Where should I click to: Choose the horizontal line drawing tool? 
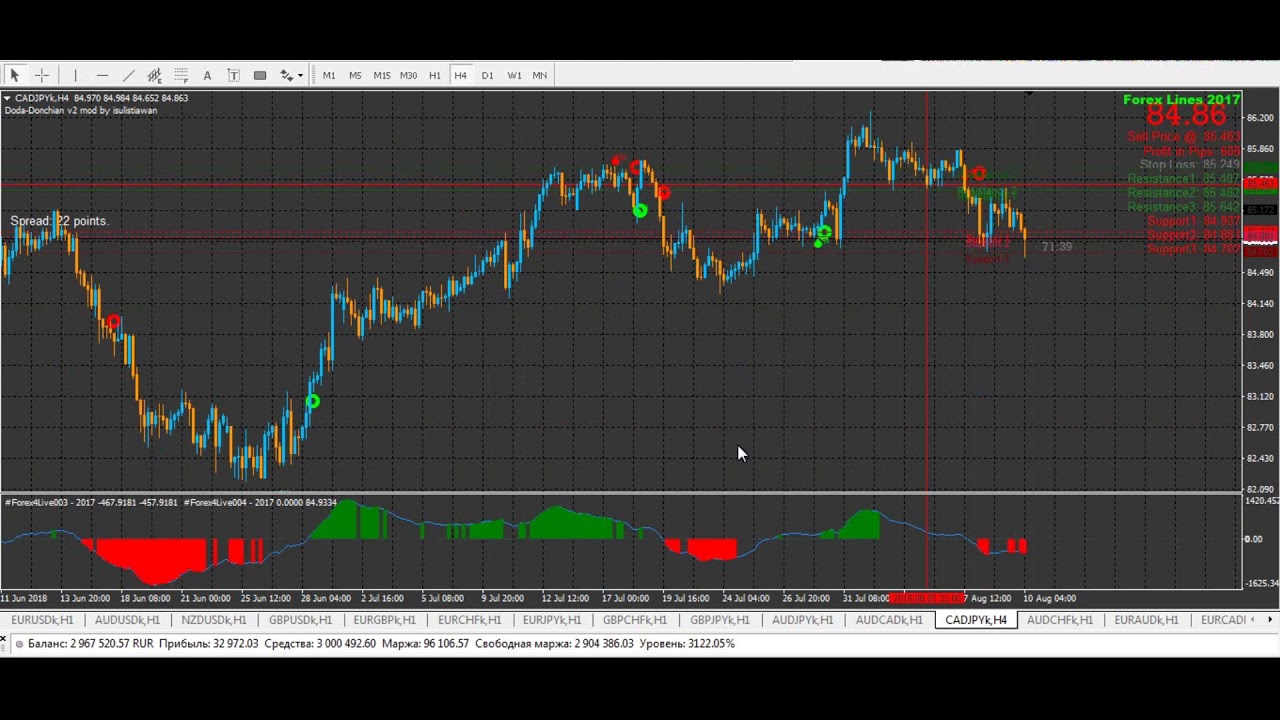click(102, 75)
